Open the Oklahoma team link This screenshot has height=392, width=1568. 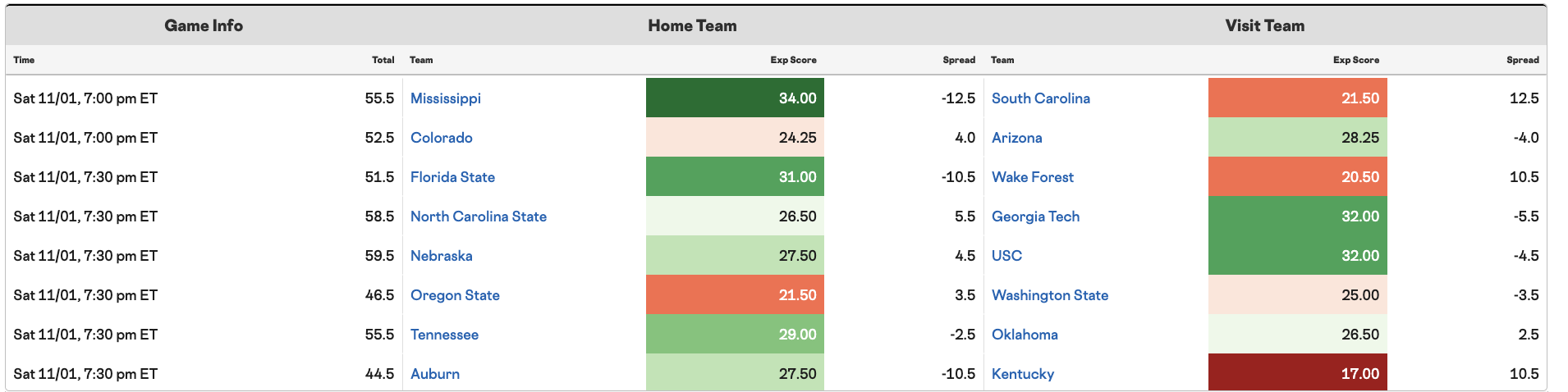point(1025,335)
